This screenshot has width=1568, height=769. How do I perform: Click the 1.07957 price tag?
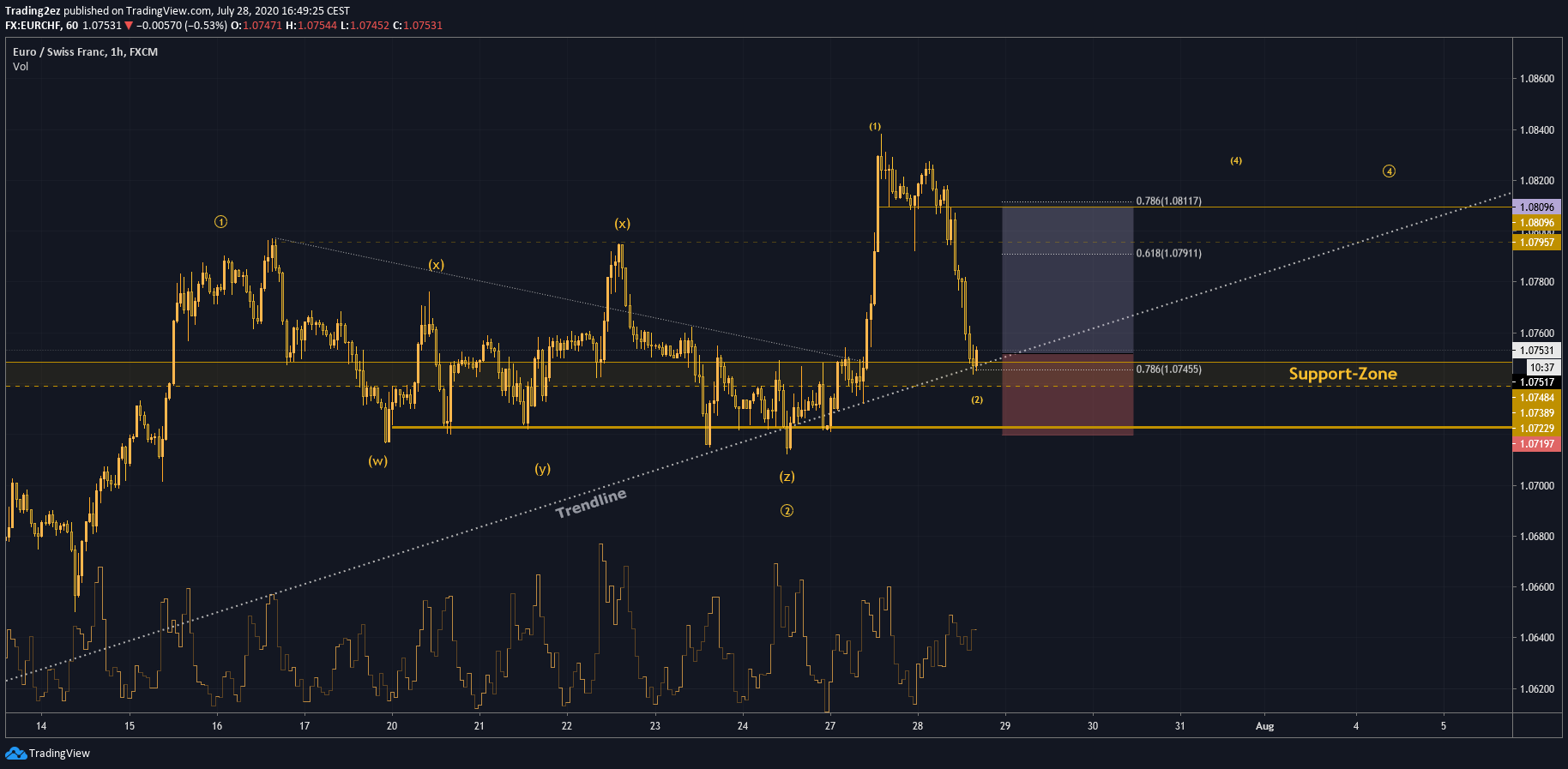tap(1537, 243)
